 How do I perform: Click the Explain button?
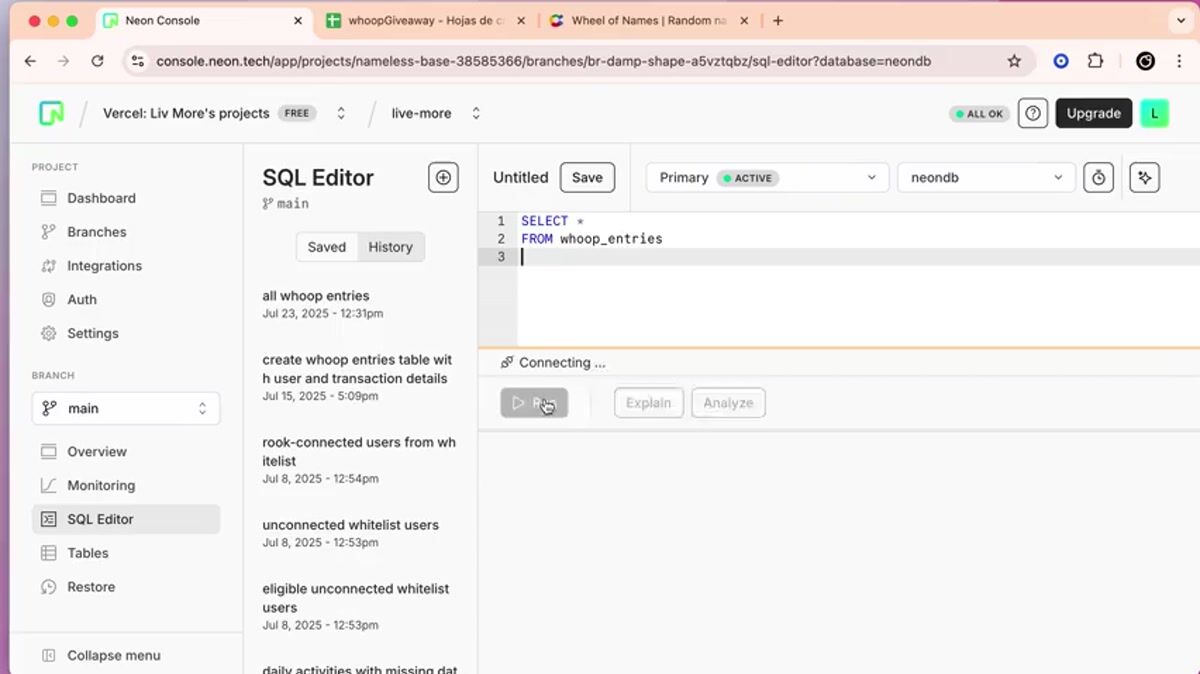(649, 403)
